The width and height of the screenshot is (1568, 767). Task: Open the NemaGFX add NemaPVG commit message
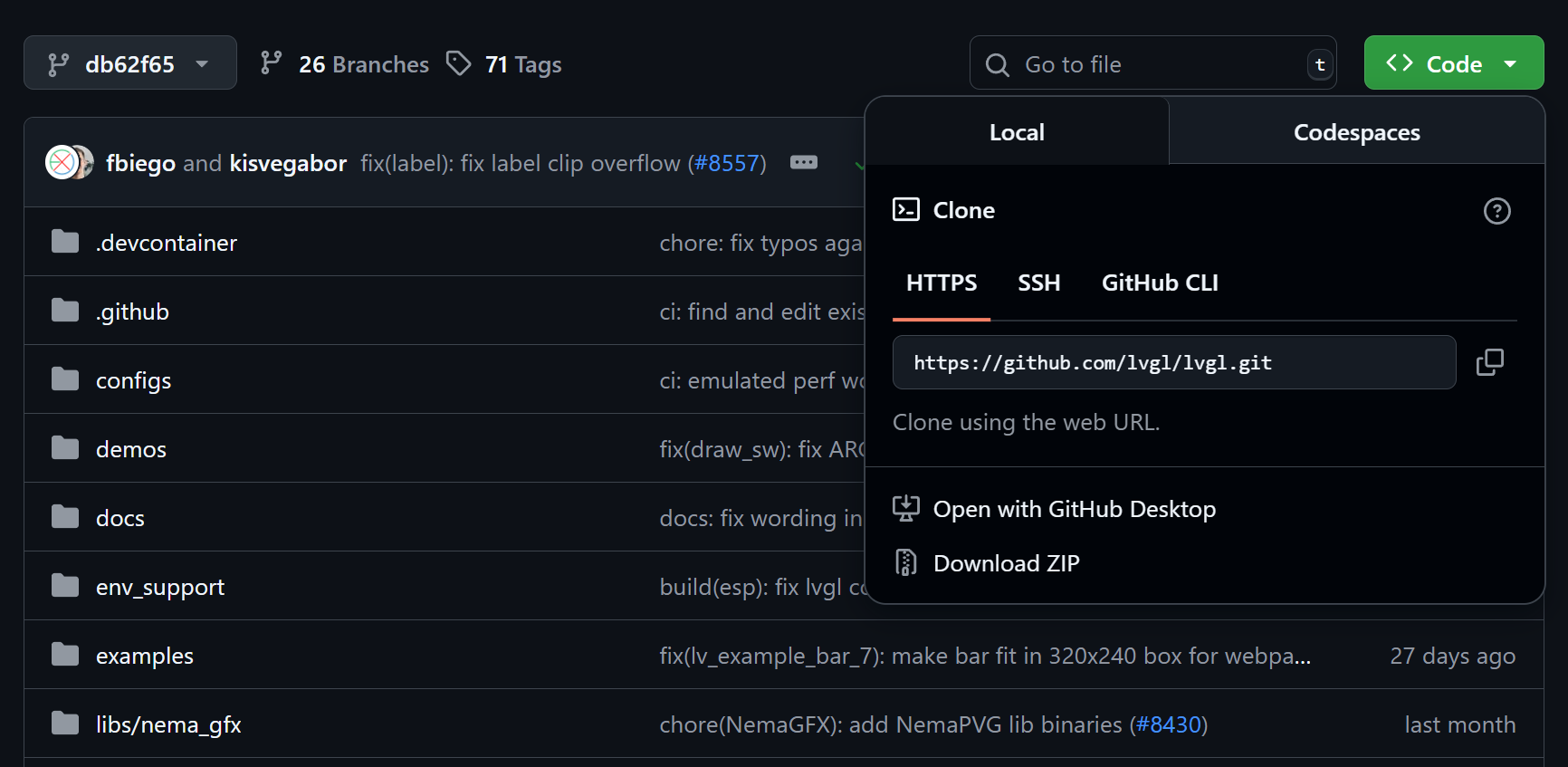pos(891,724)
